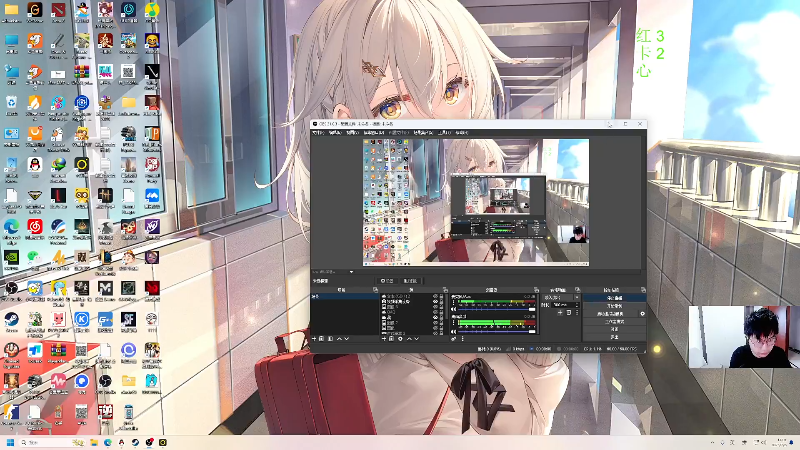Screen dimensions: 800x450
Task: Open the scene transition type dropdown
Action: tap(562, 297)
